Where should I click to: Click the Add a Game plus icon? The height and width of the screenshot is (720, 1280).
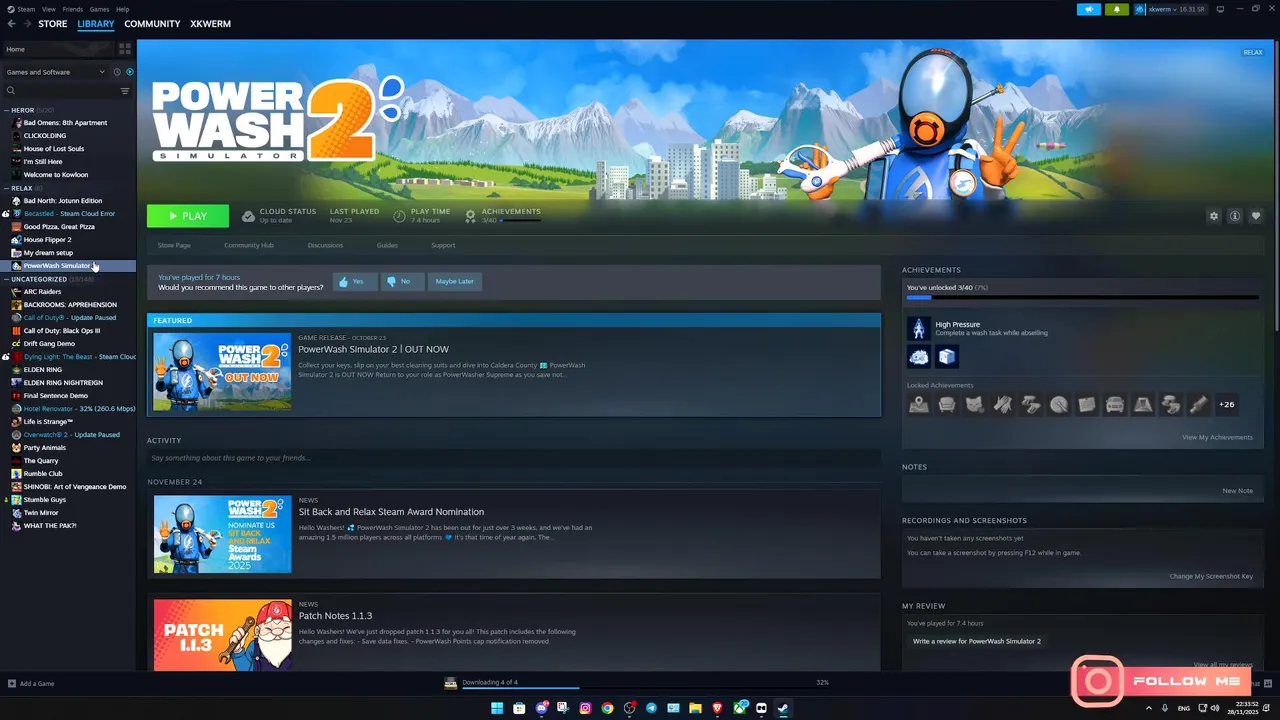tap(12, 684)
